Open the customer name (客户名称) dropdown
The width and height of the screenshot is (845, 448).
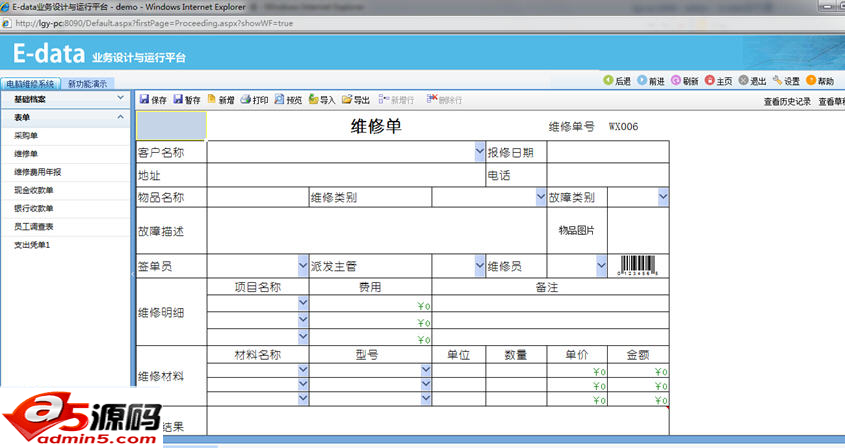(479, 152)
